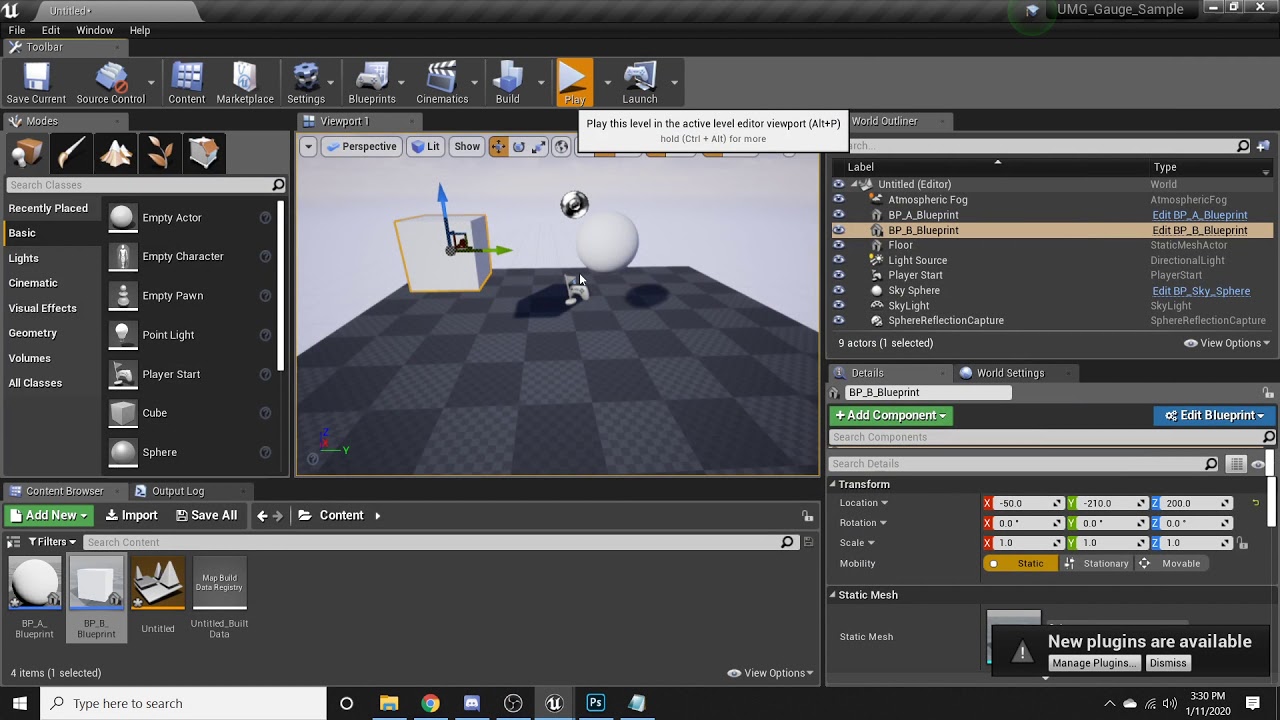Click the Save All button
Screen dimensions: 1280x720
pyautogui.click(x=206, y=516)
